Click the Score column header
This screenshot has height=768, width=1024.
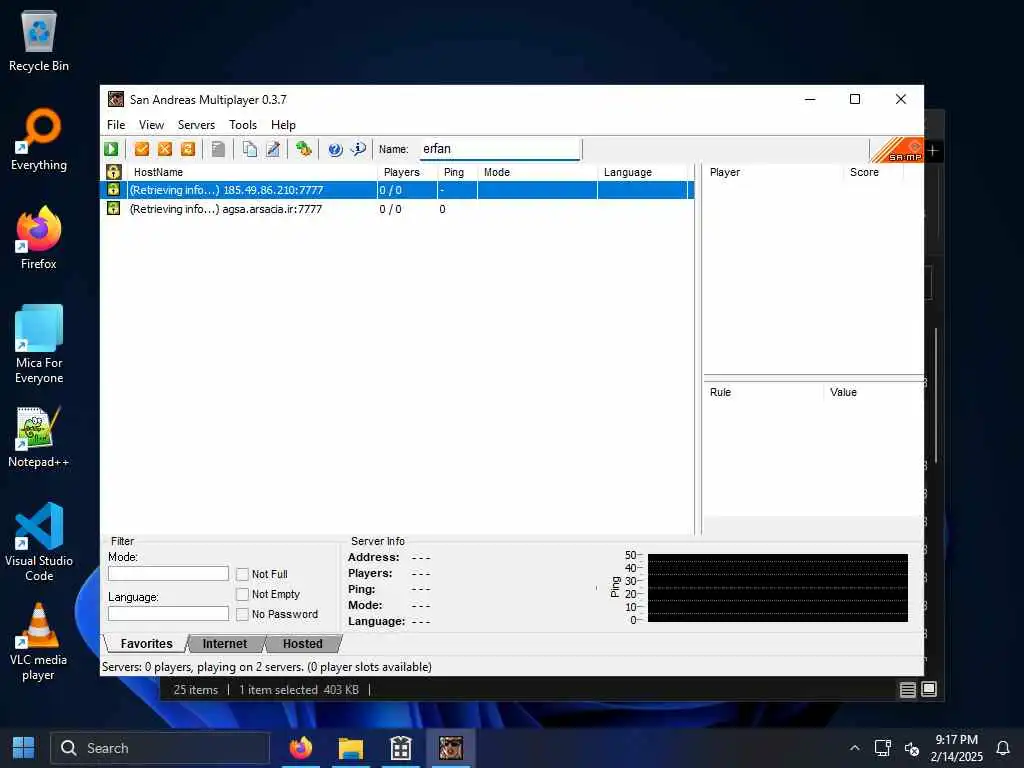point(873,172)
